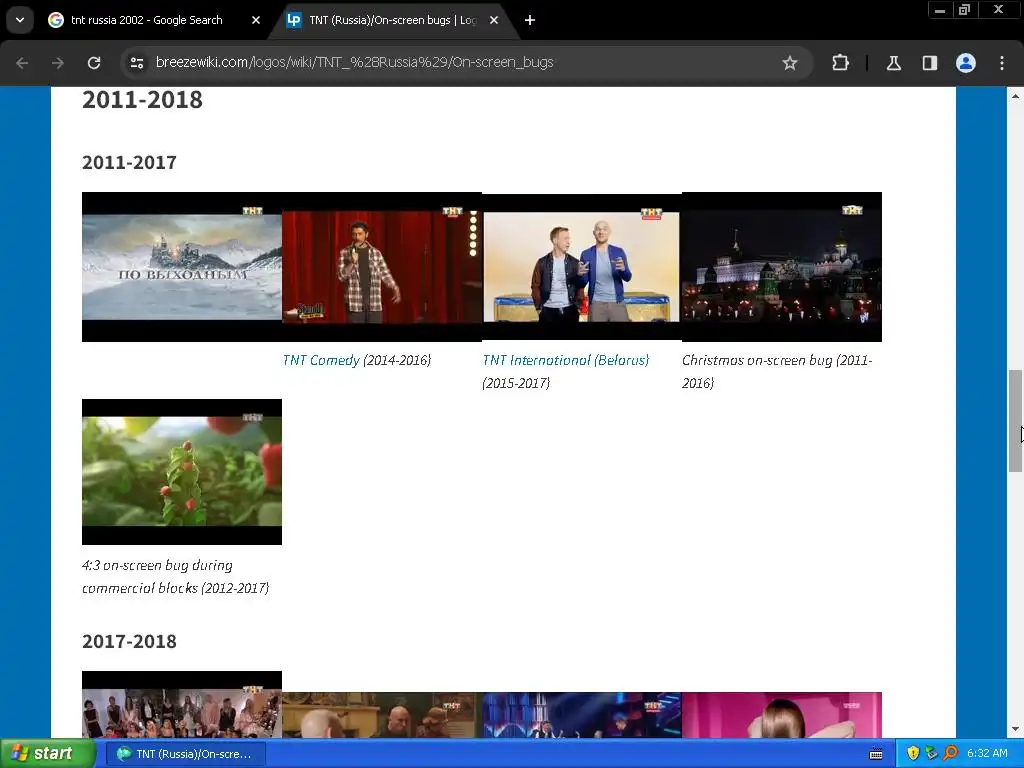
Task: Minimize the Chrome window
Action: 940,10
